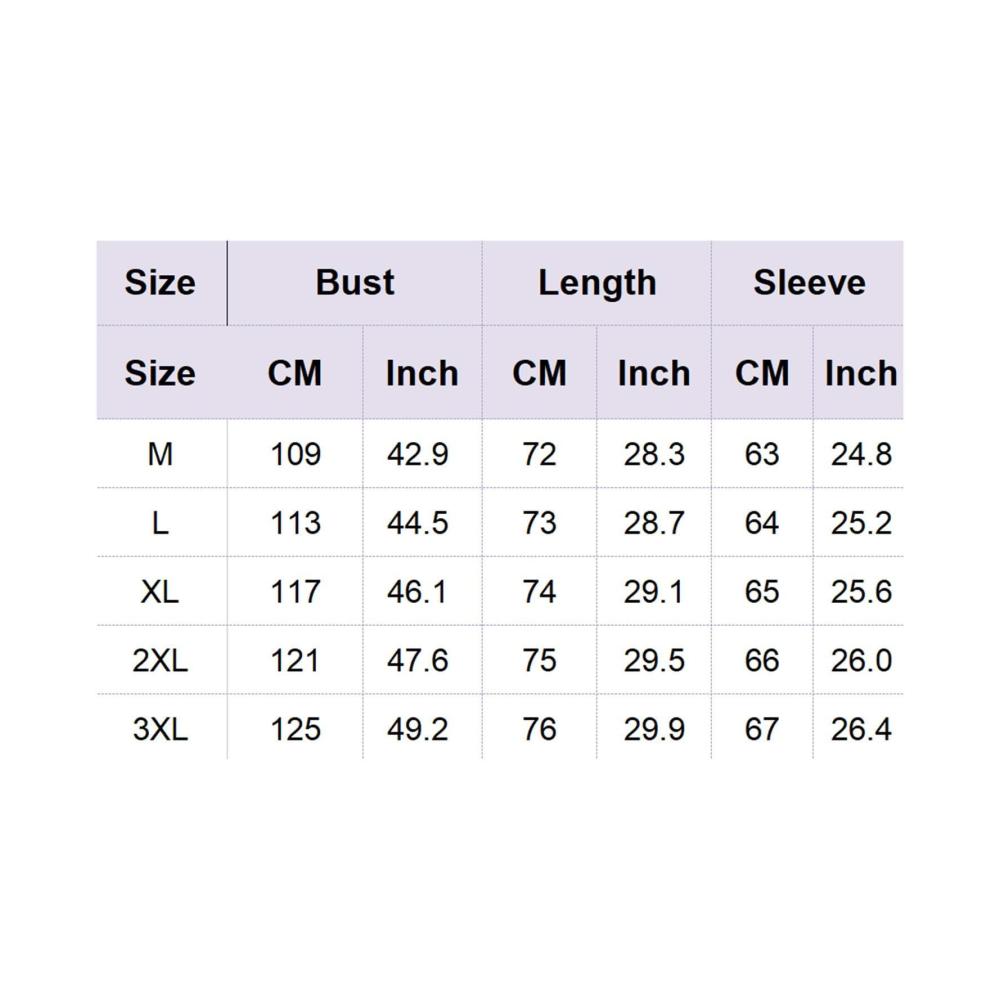
Task: Click the 125 bust CM cell
Action: click(x=295, y=729)
